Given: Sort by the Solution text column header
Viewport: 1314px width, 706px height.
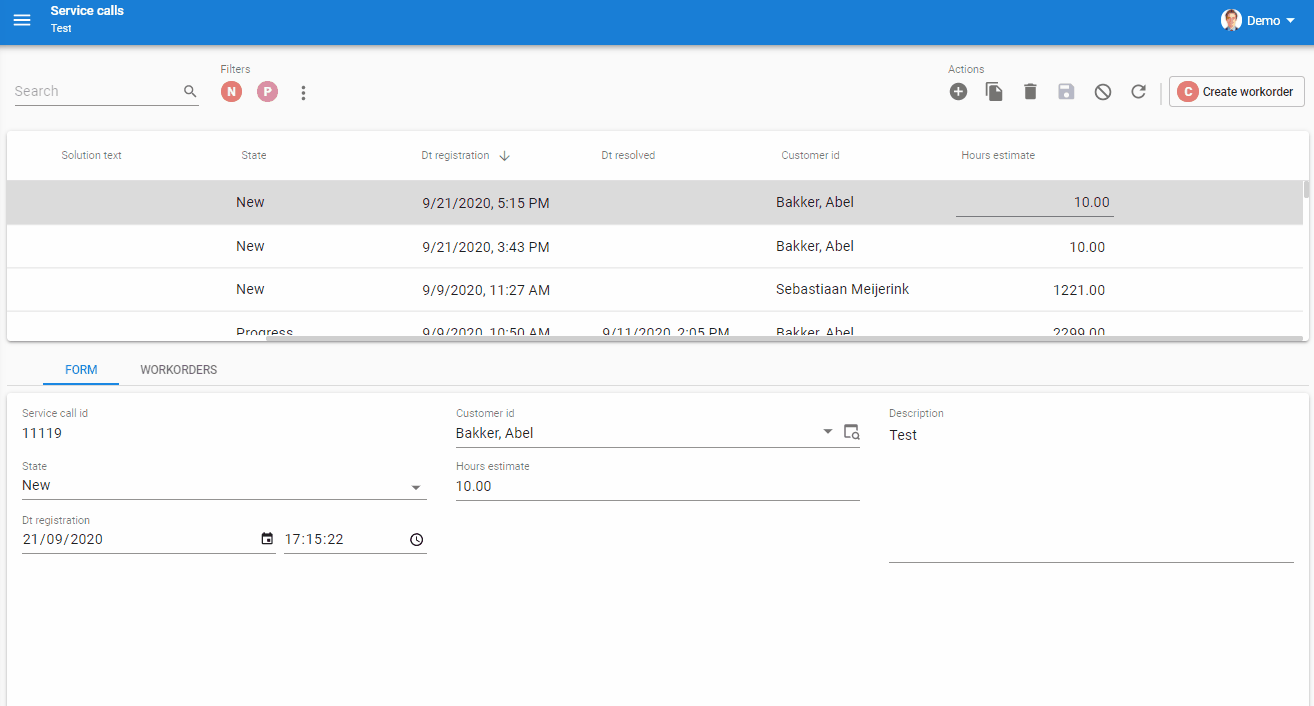Looking at the screenshot, I should (x=91, y=155).
